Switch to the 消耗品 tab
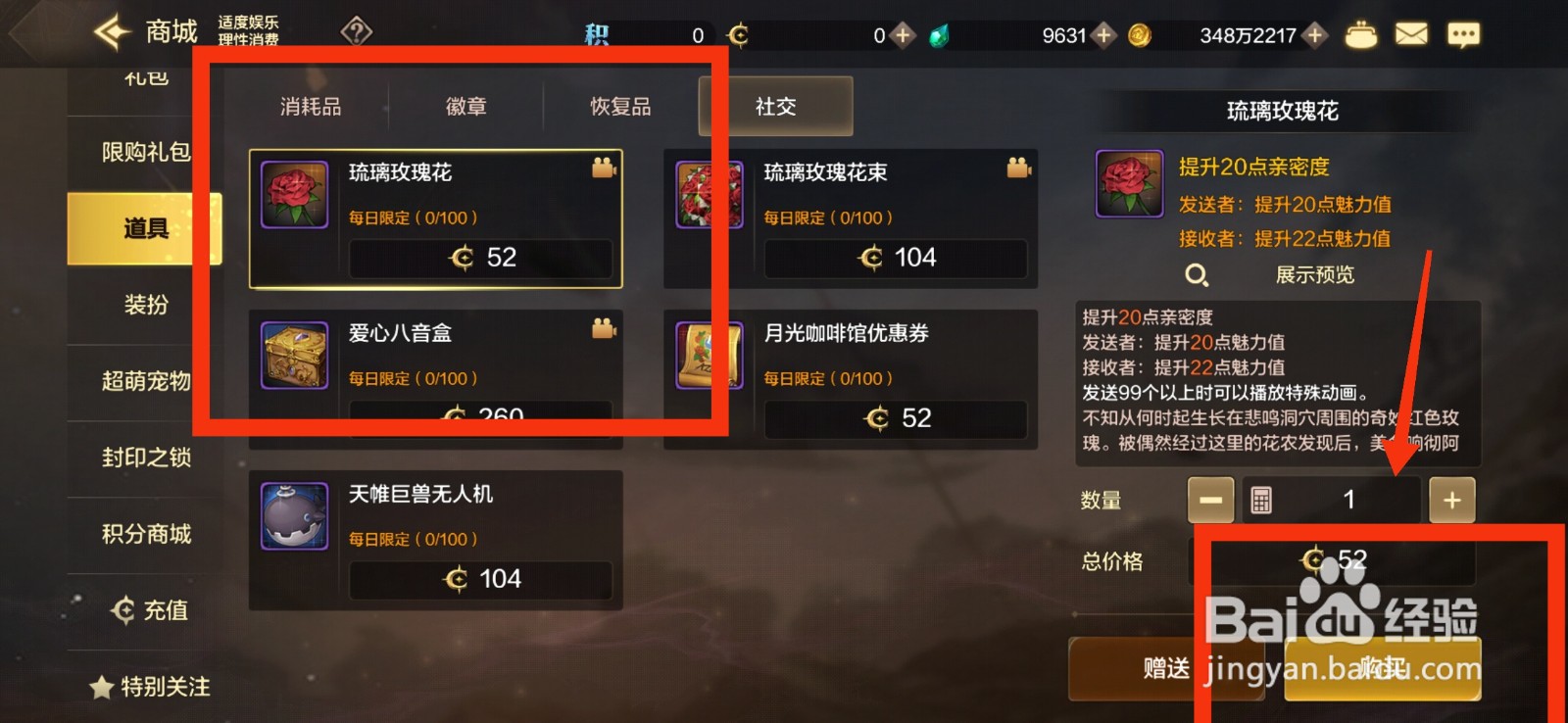The height and width of the screenshot is (723, 1568). (311, 106)
